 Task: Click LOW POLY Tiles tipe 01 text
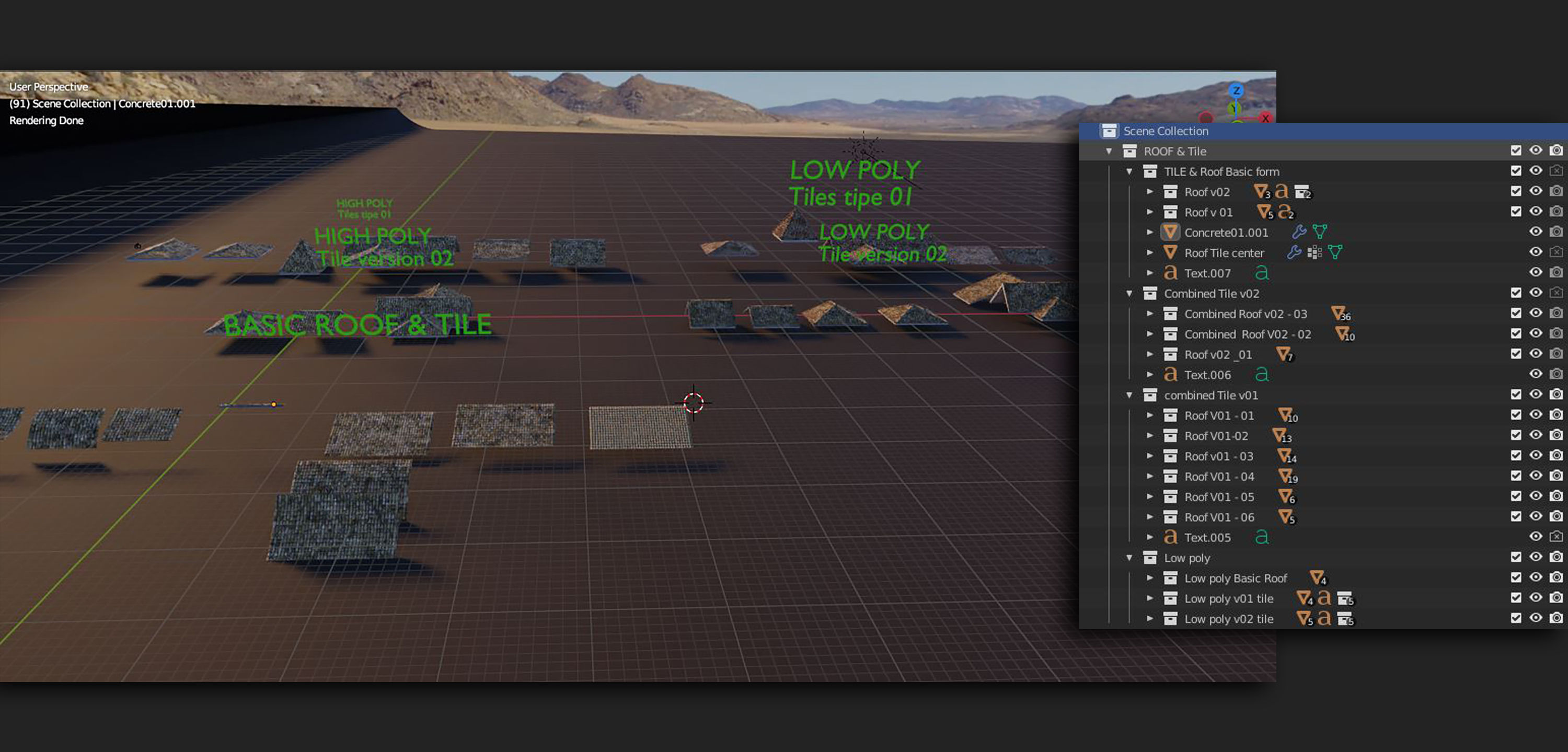[854, 183]
